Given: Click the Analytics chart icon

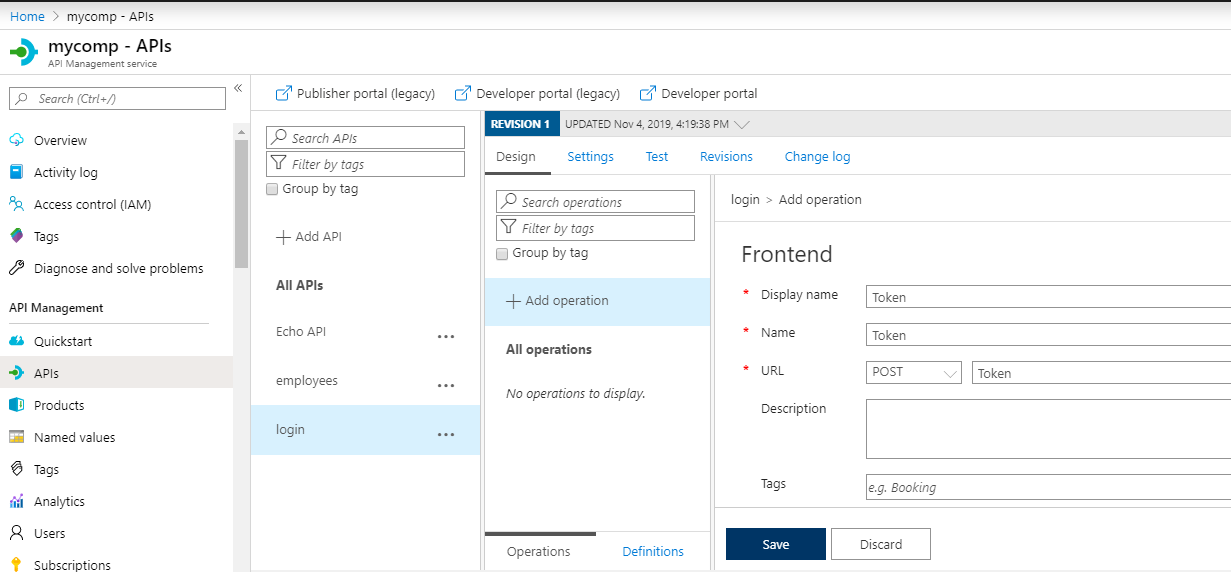Looking at the screenshot, I should (16, 501).
